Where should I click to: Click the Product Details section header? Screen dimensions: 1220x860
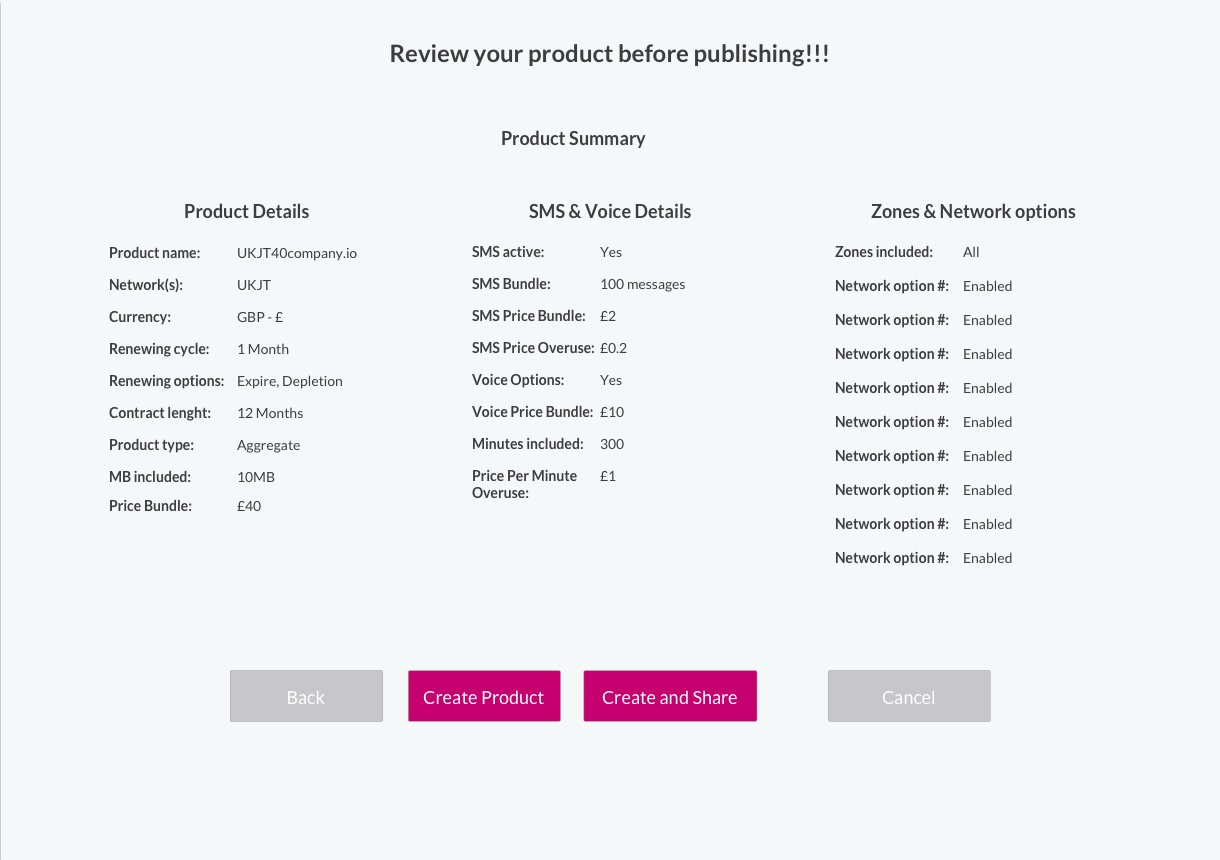point(246,212)
